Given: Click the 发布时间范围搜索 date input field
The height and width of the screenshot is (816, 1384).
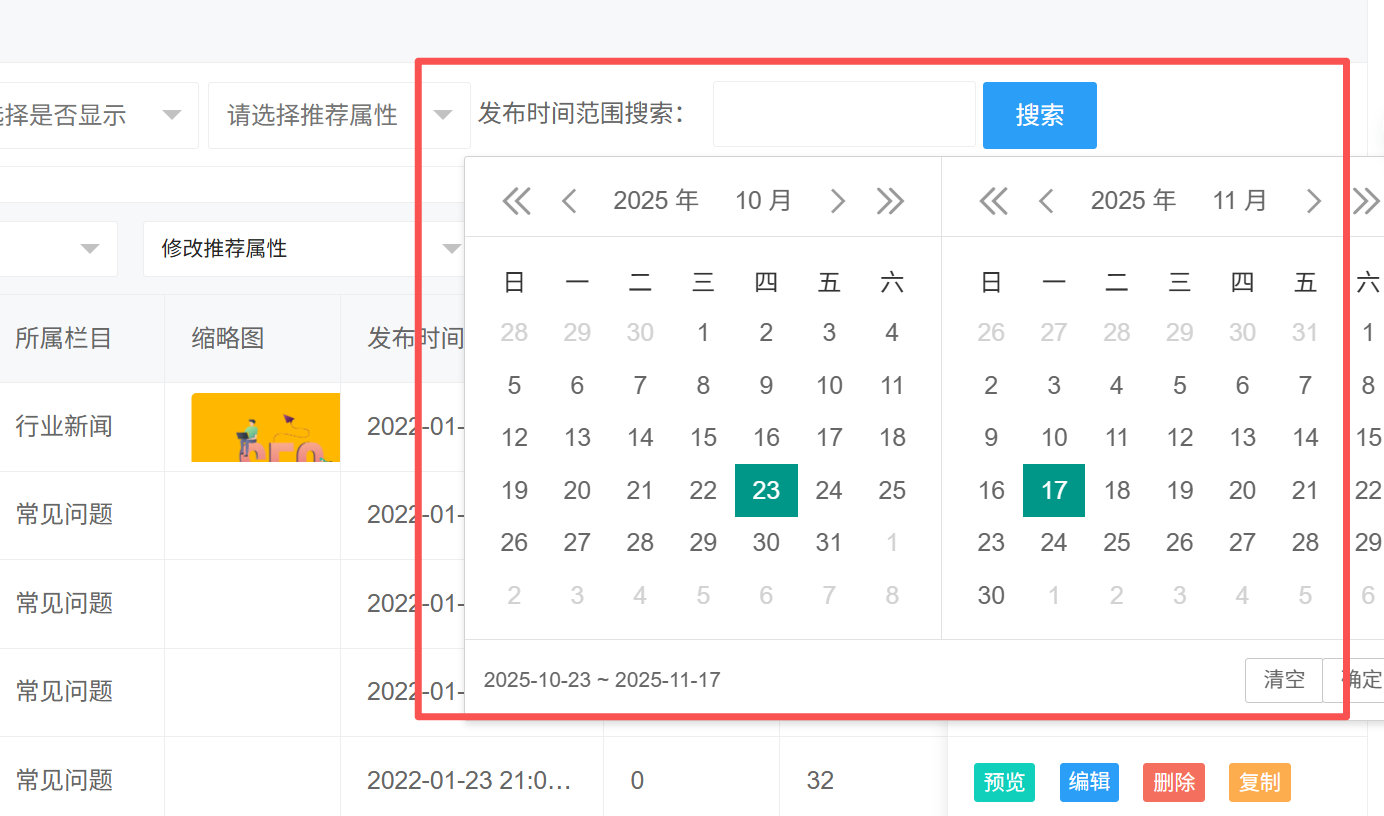Looking at the screenshot, I should tap(843, 115).
